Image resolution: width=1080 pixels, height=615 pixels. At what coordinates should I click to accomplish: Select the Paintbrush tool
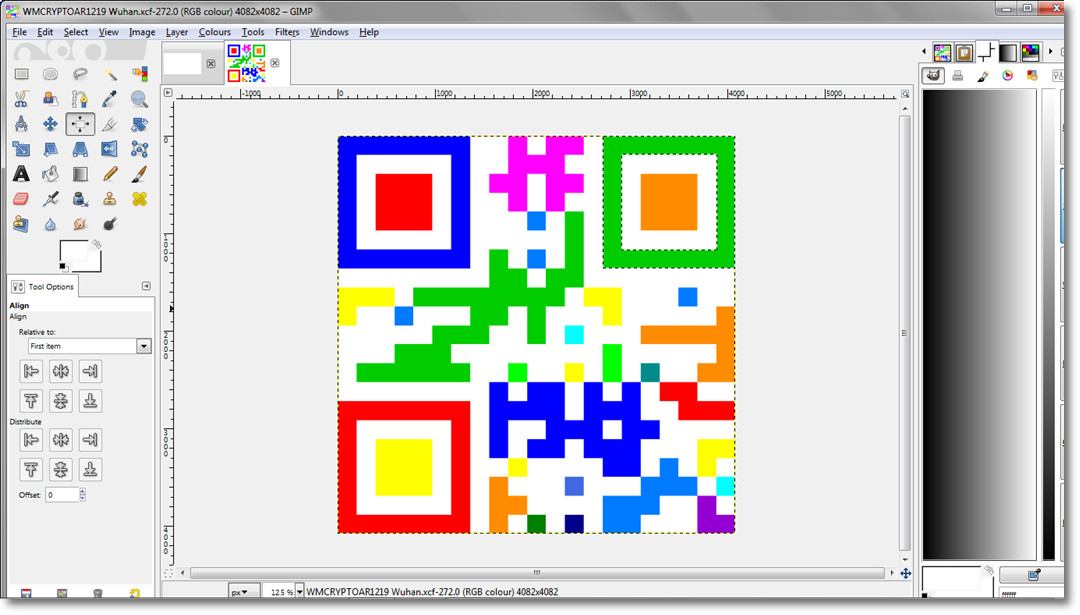click(x=140, y=174)
